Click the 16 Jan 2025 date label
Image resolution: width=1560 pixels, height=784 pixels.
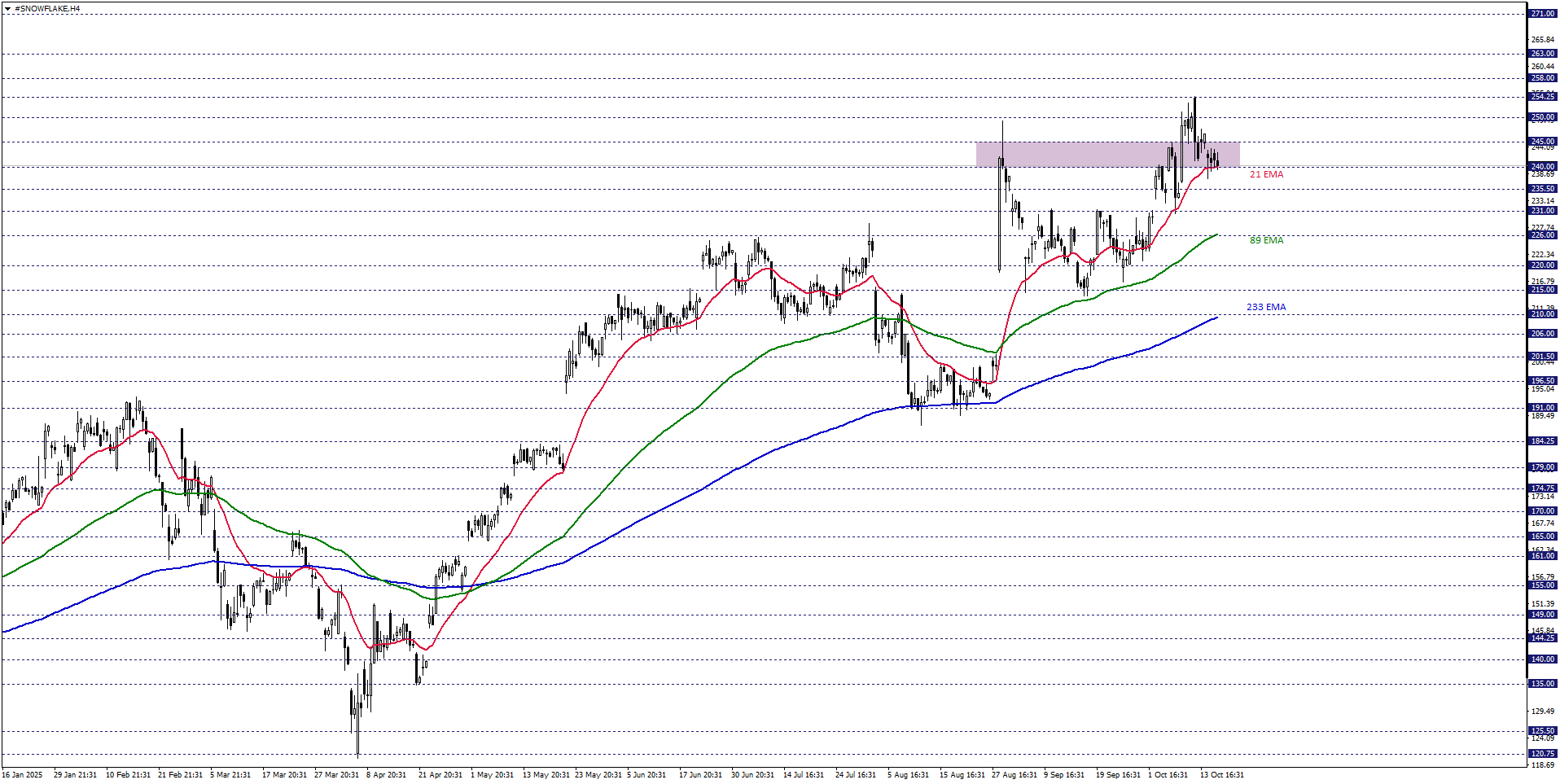(22, 775)
